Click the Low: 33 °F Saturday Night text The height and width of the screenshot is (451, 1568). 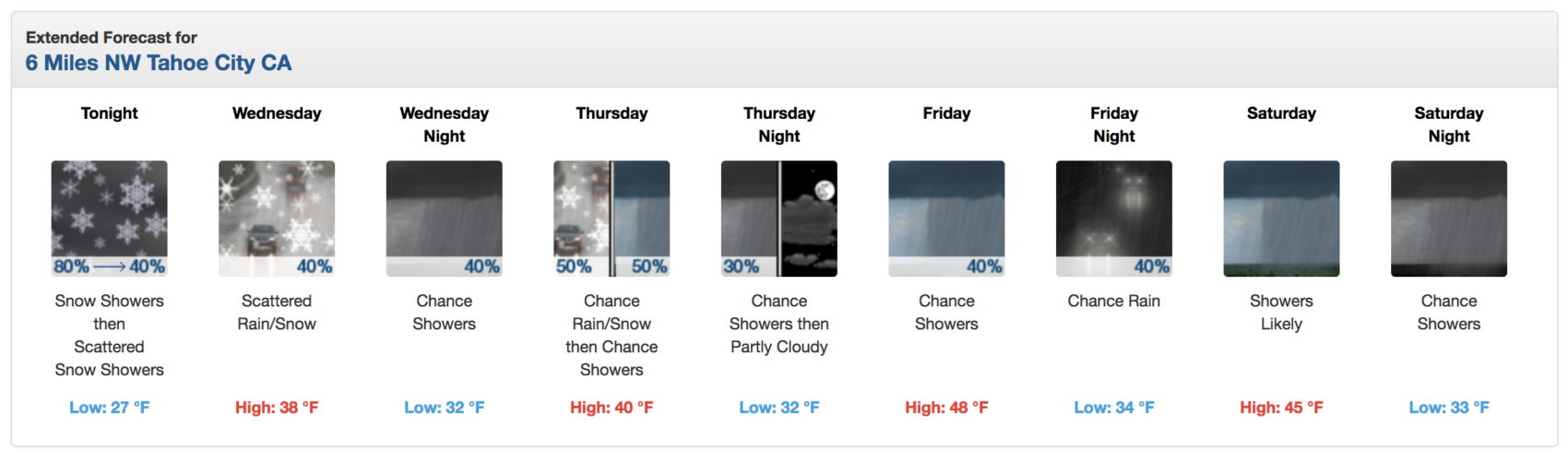[1449, 408]
